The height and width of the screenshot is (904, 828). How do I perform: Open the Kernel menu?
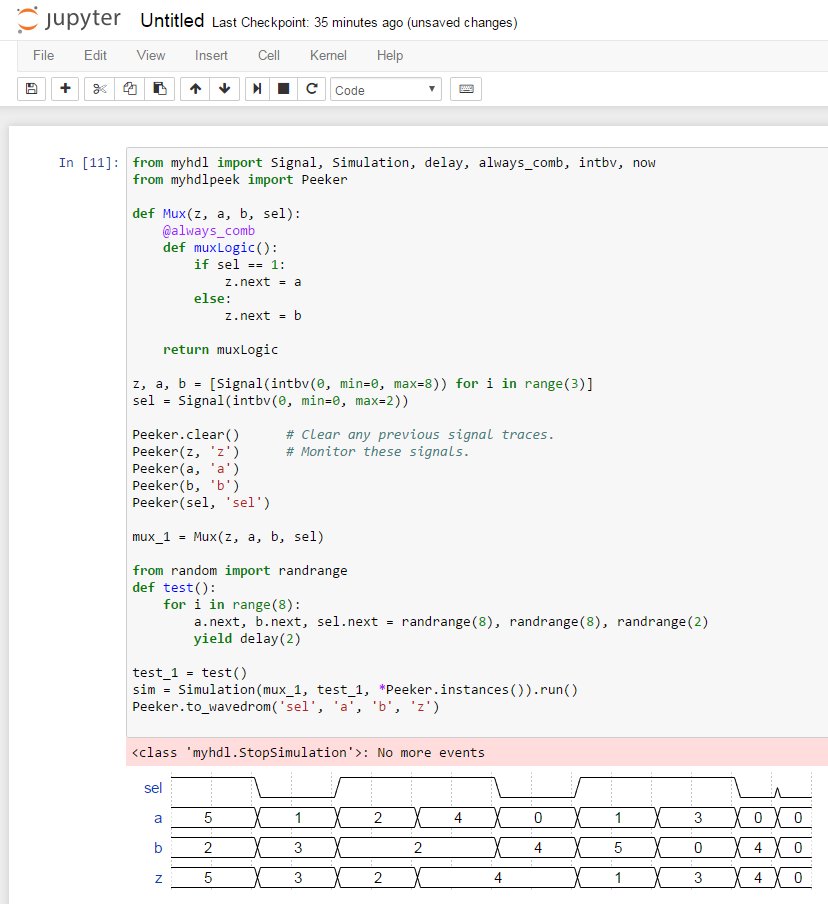coord(328,55)
